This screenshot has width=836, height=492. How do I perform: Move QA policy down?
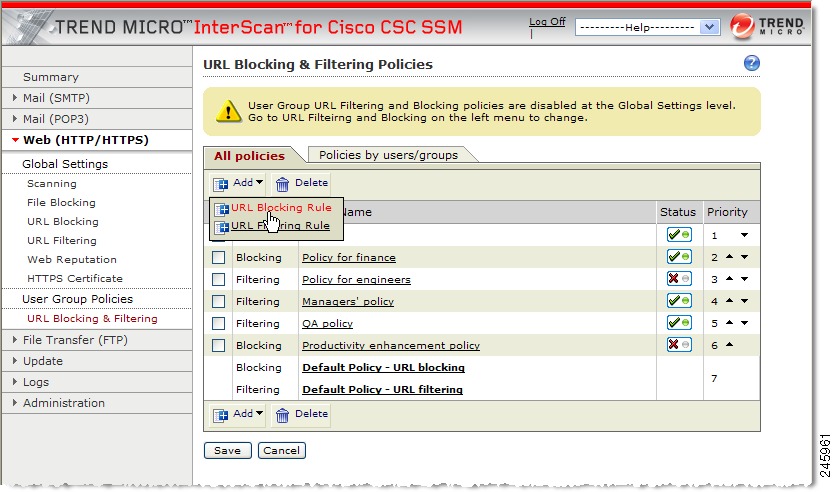(x=744, y=322)
